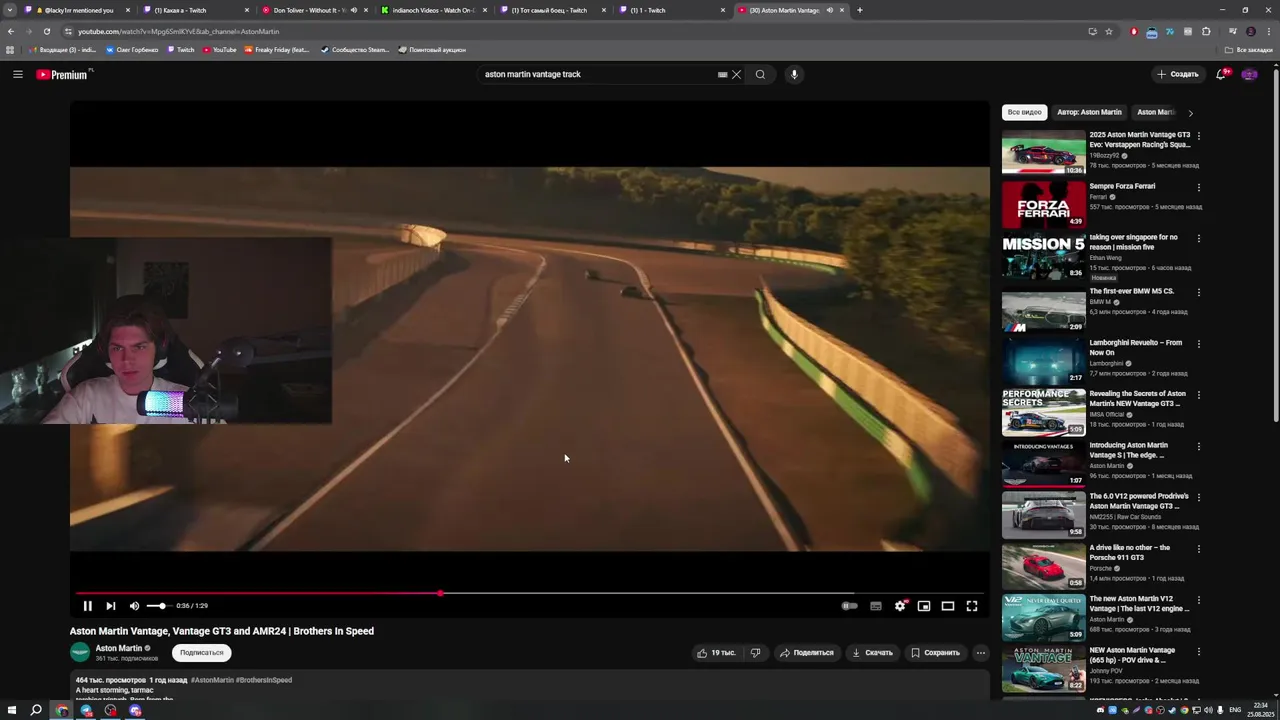Viewport: 1280px width, 720px height.
Task: Run search with magnifier button
Action: [760, 74]
